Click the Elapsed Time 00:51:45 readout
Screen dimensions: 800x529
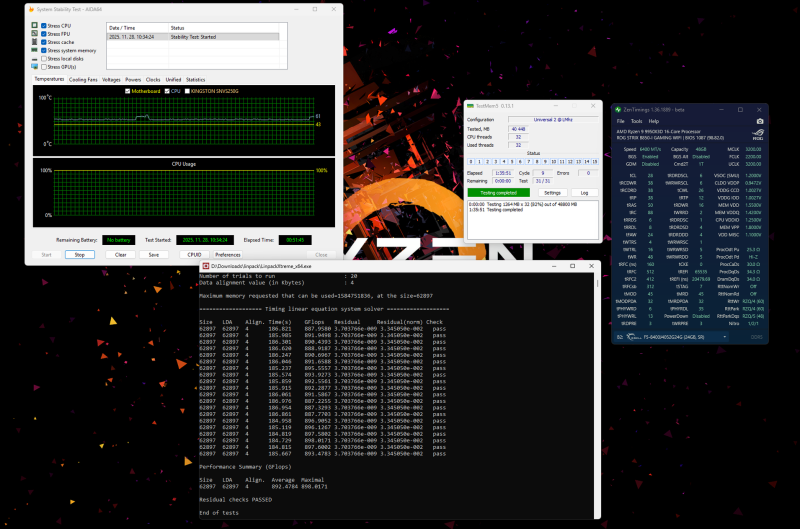click(x=295, y=240)
